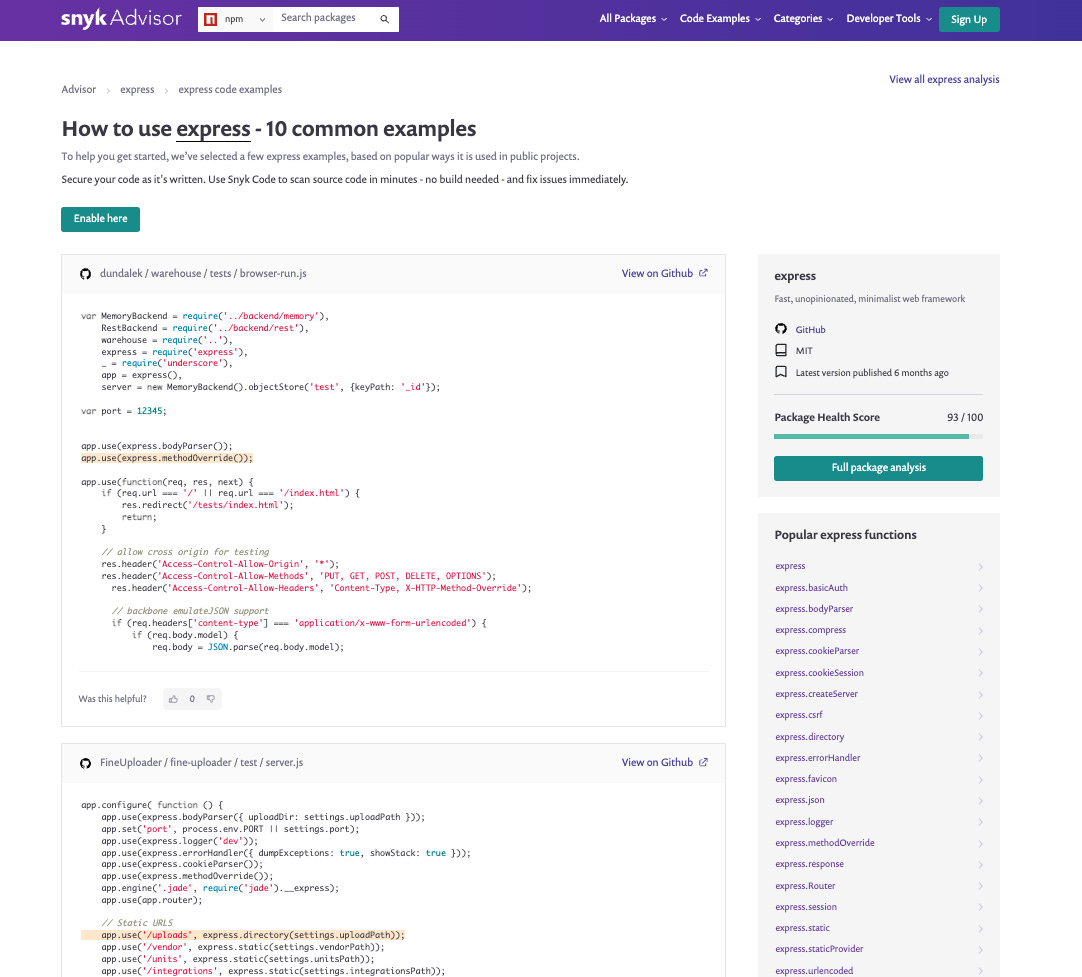1082x977 pixels.
Task: Open the express.static function link
Action: click(802, 929)
